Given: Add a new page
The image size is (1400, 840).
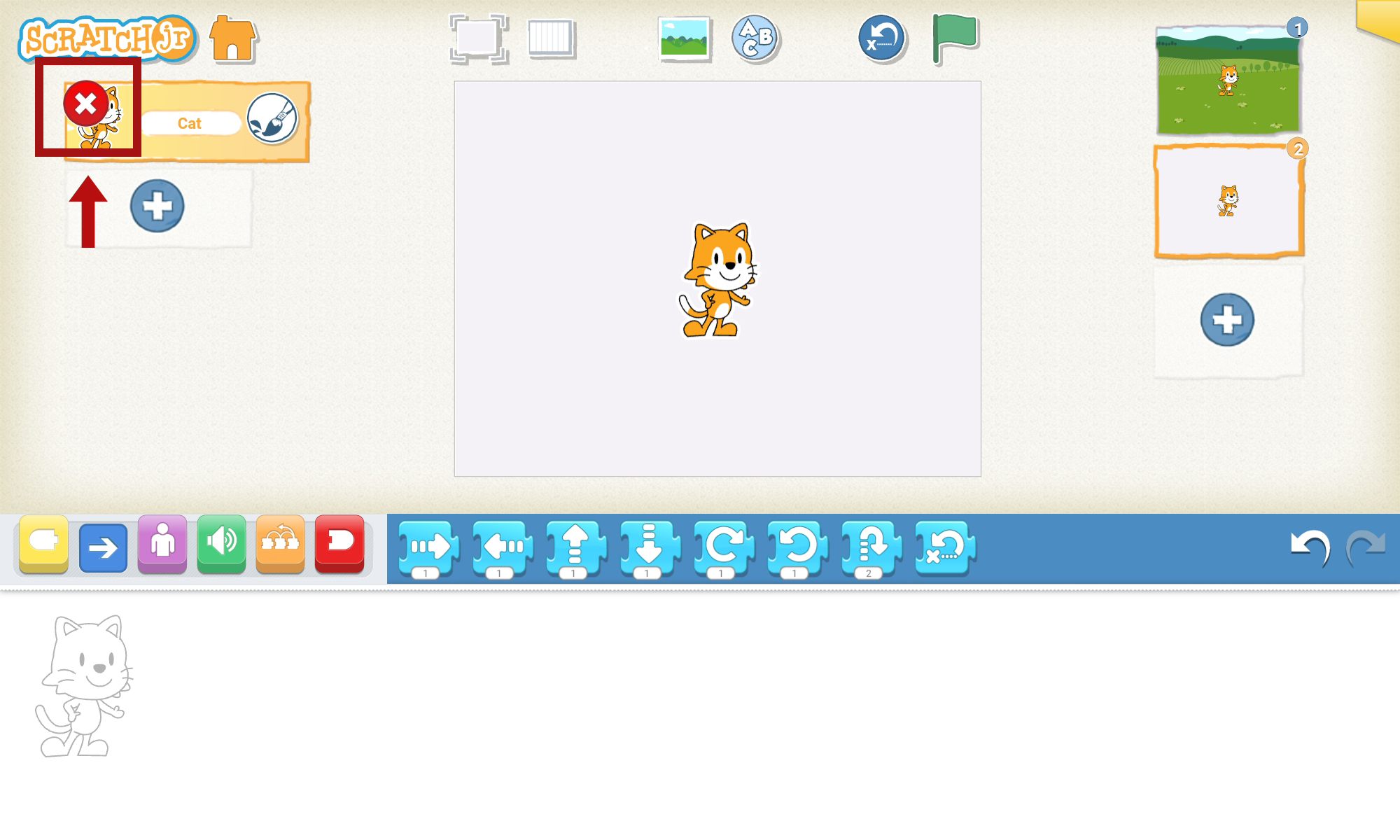Looking at the screenshot, I should coord(1227,319).
